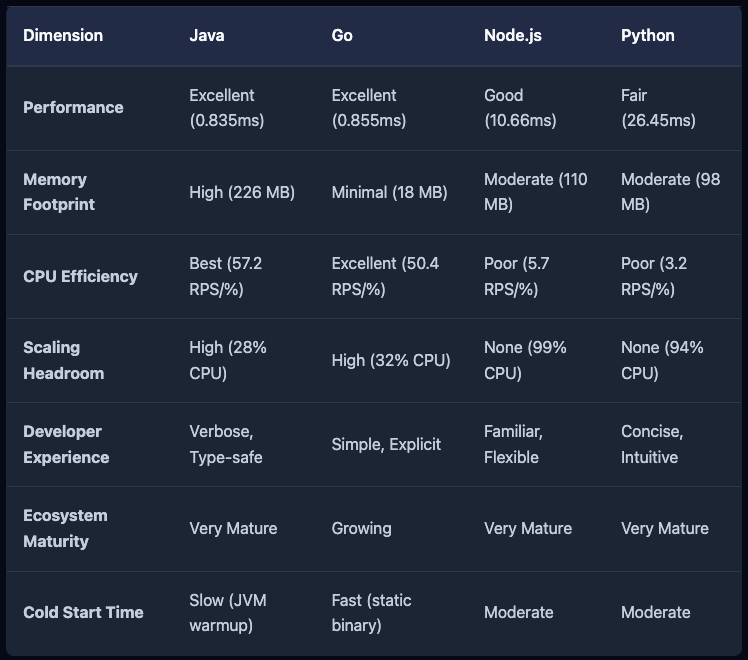Click the Poor (5.7 RPS/%) cell
Screen dimensions: 748x660
[x=517, y=276]
